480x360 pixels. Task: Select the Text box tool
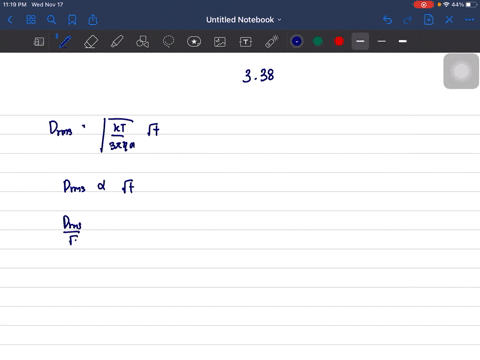coord(246,42)
